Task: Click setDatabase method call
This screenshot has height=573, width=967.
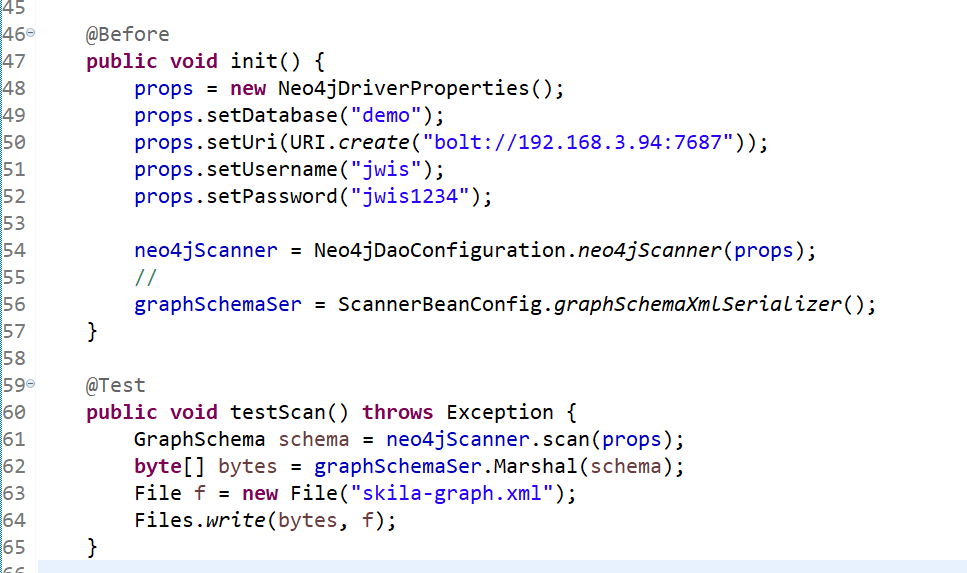Action: (271, 115)
